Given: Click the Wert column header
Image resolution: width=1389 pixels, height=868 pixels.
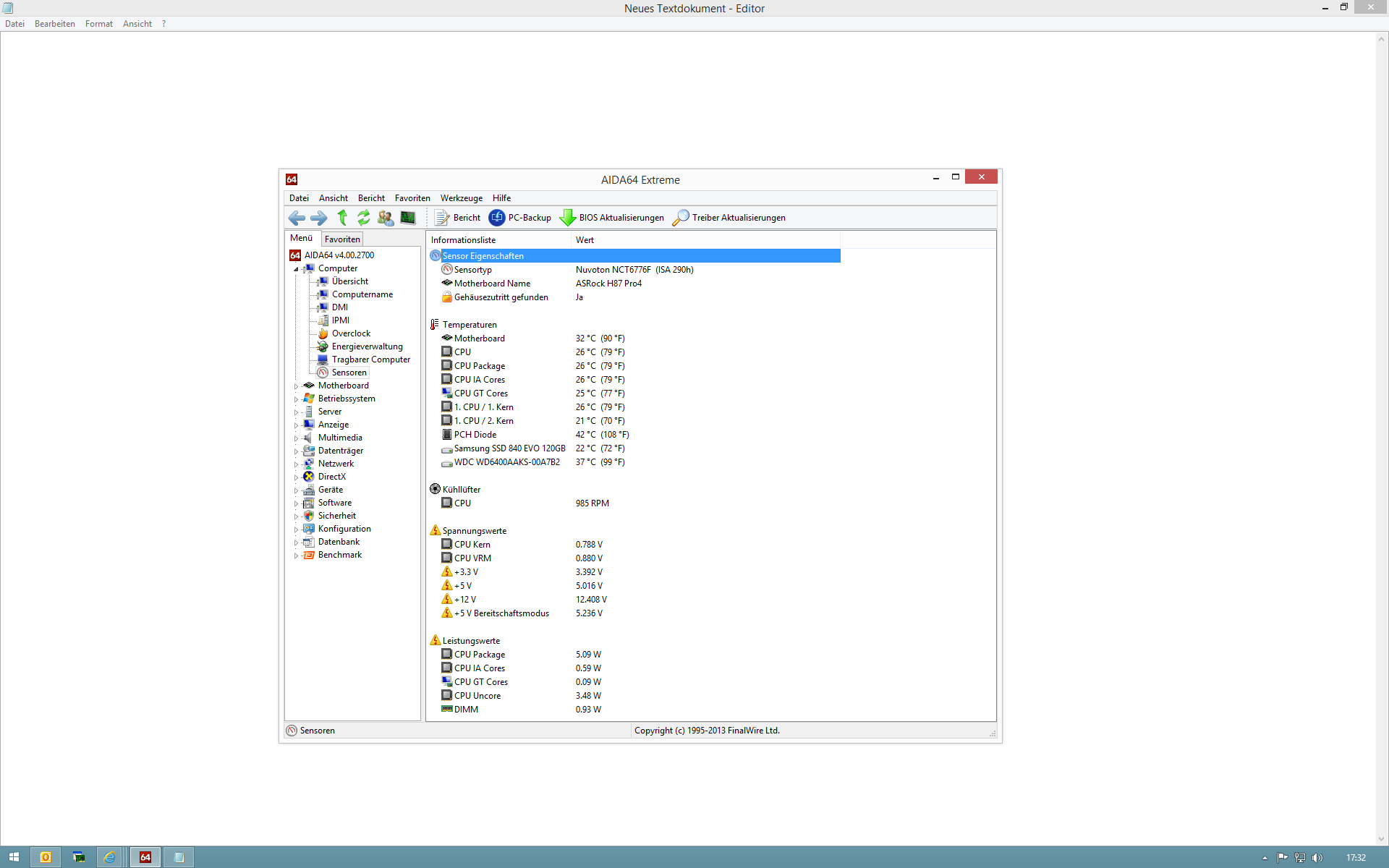Looking at the screenshot, I should 585,240.
